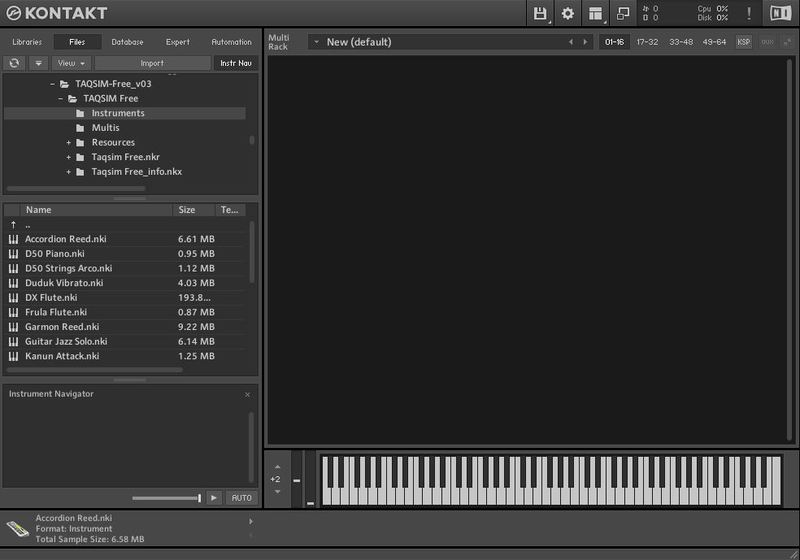Open the View dropdown menu
The width and height of the screenshot is (800, 560).
pos(71,63)
